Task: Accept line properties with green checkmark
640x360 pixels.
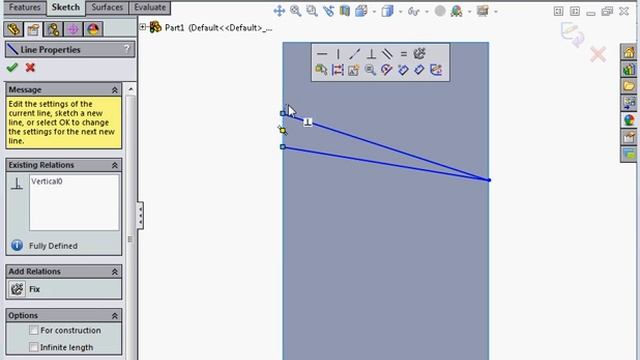Action: tap(12, 67)
